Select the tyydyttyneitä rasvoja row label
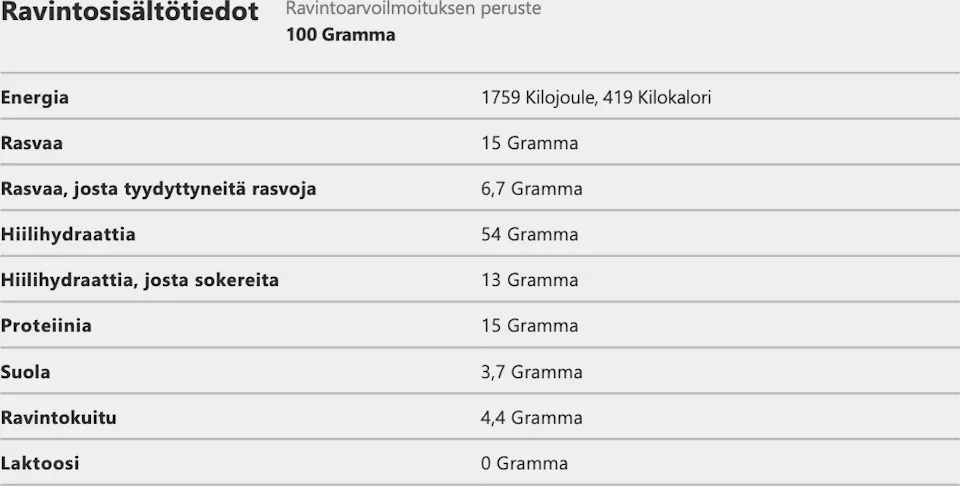This screenshot has width=960, height=486. tap(158, 189)
